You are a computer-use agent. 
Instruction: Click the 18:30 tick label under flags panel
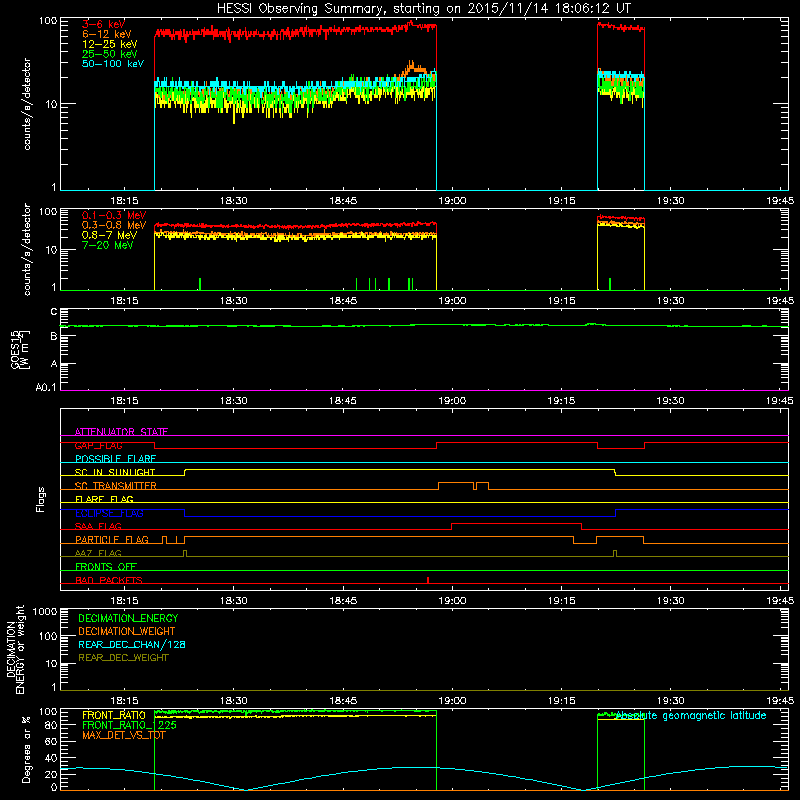[234, 601]
